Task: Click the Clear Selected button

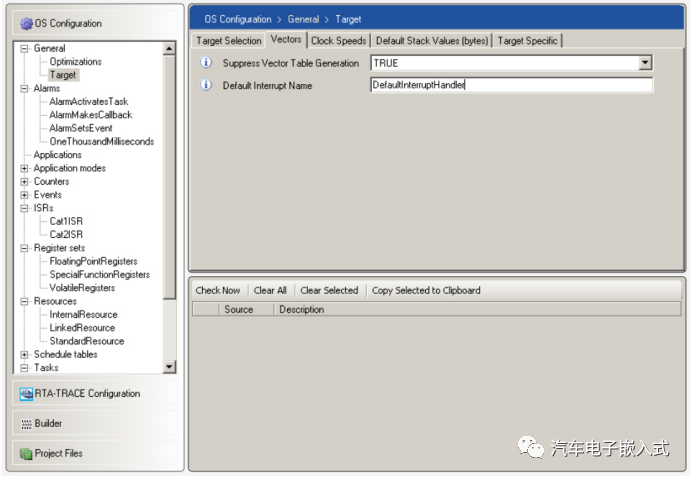Action: 329,290
